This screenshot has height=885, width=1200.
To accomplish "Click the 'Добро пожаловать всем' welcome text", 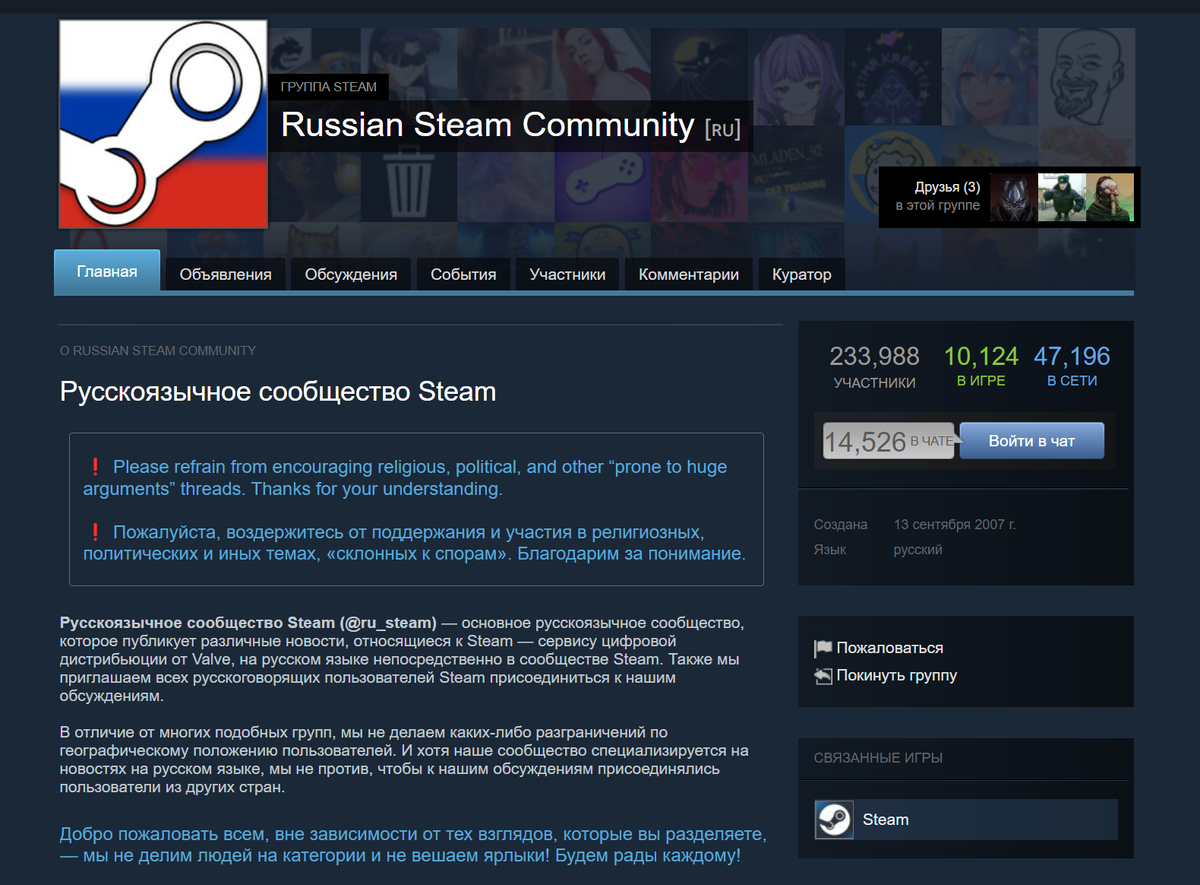I will click(413, 845).
